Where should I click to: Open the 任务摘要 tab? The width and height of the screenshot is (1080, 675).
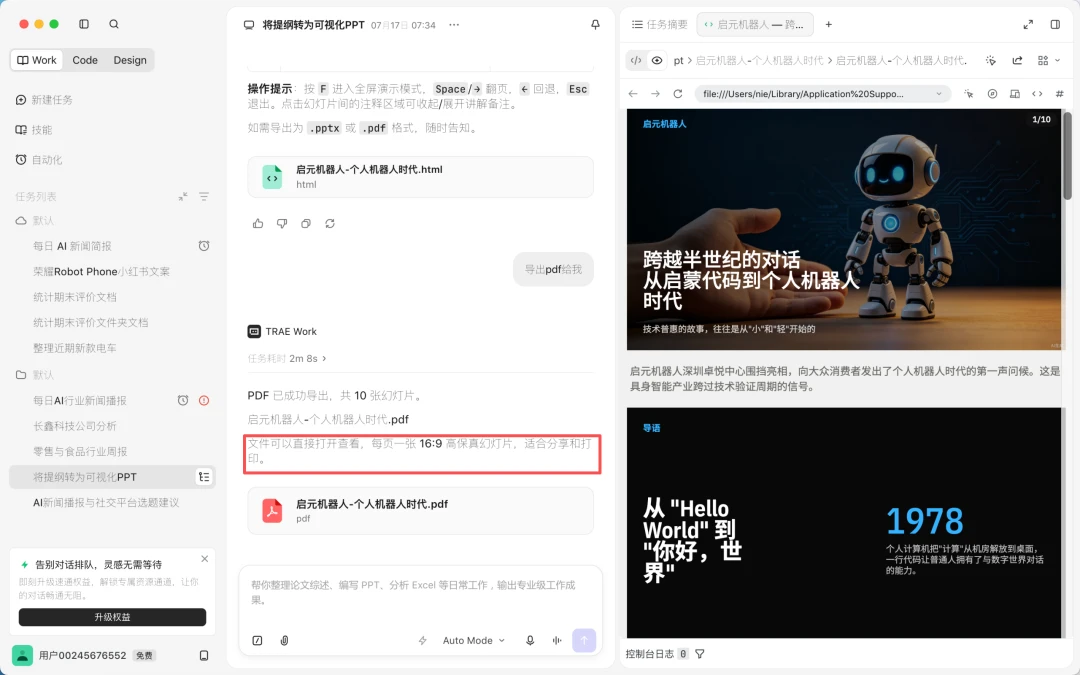[x=660, y=24]
